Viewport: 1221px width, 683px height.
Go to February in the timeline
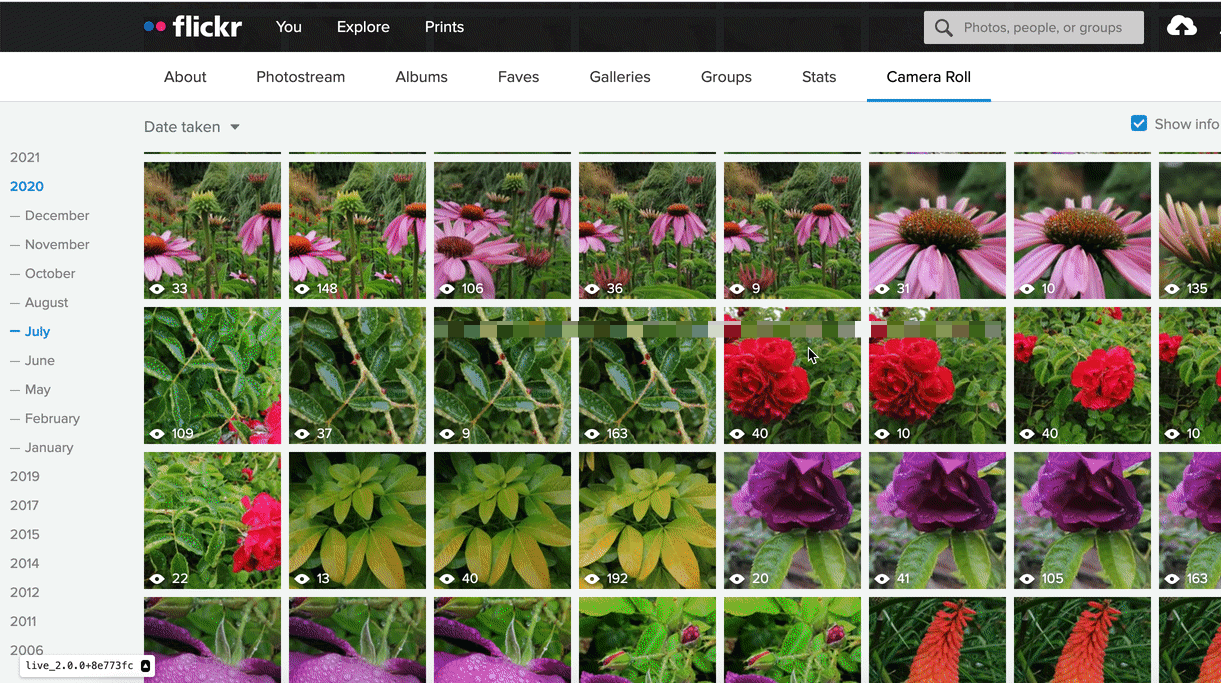[52, 418]
